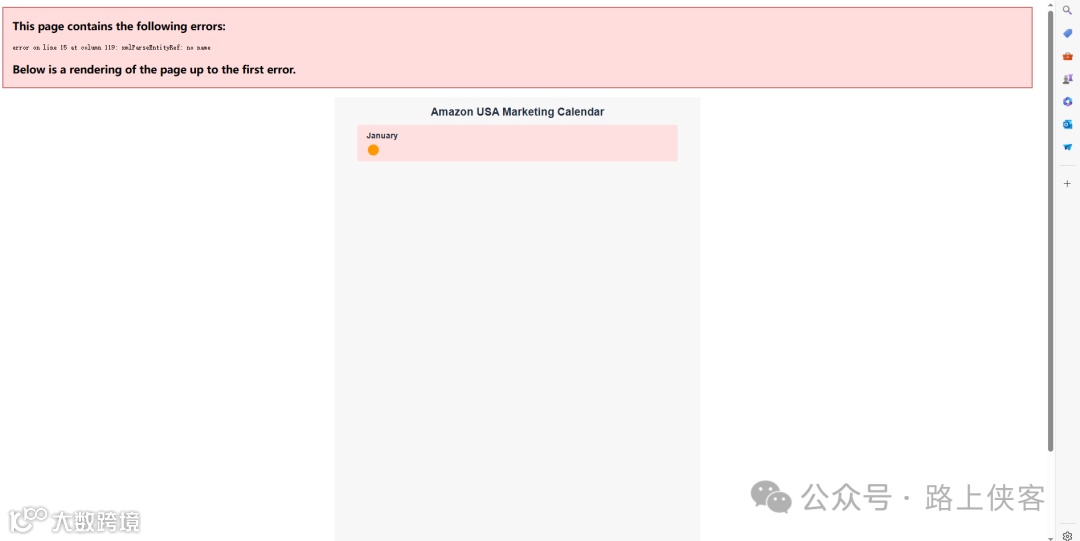1080x541 pixels.
Task: Click the vertical scrollbar thumb
Action: [1050, 231]
